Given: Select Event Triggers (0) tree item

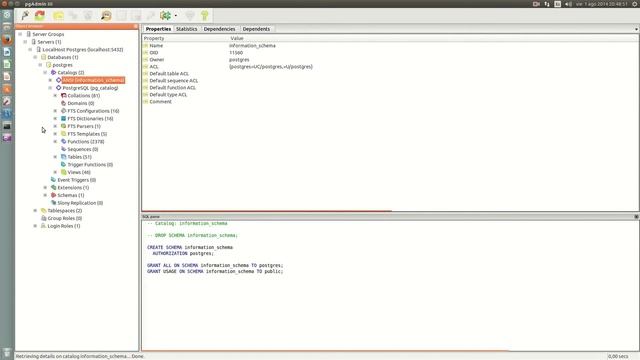Looking at the screenshot, I should (77, 180).
